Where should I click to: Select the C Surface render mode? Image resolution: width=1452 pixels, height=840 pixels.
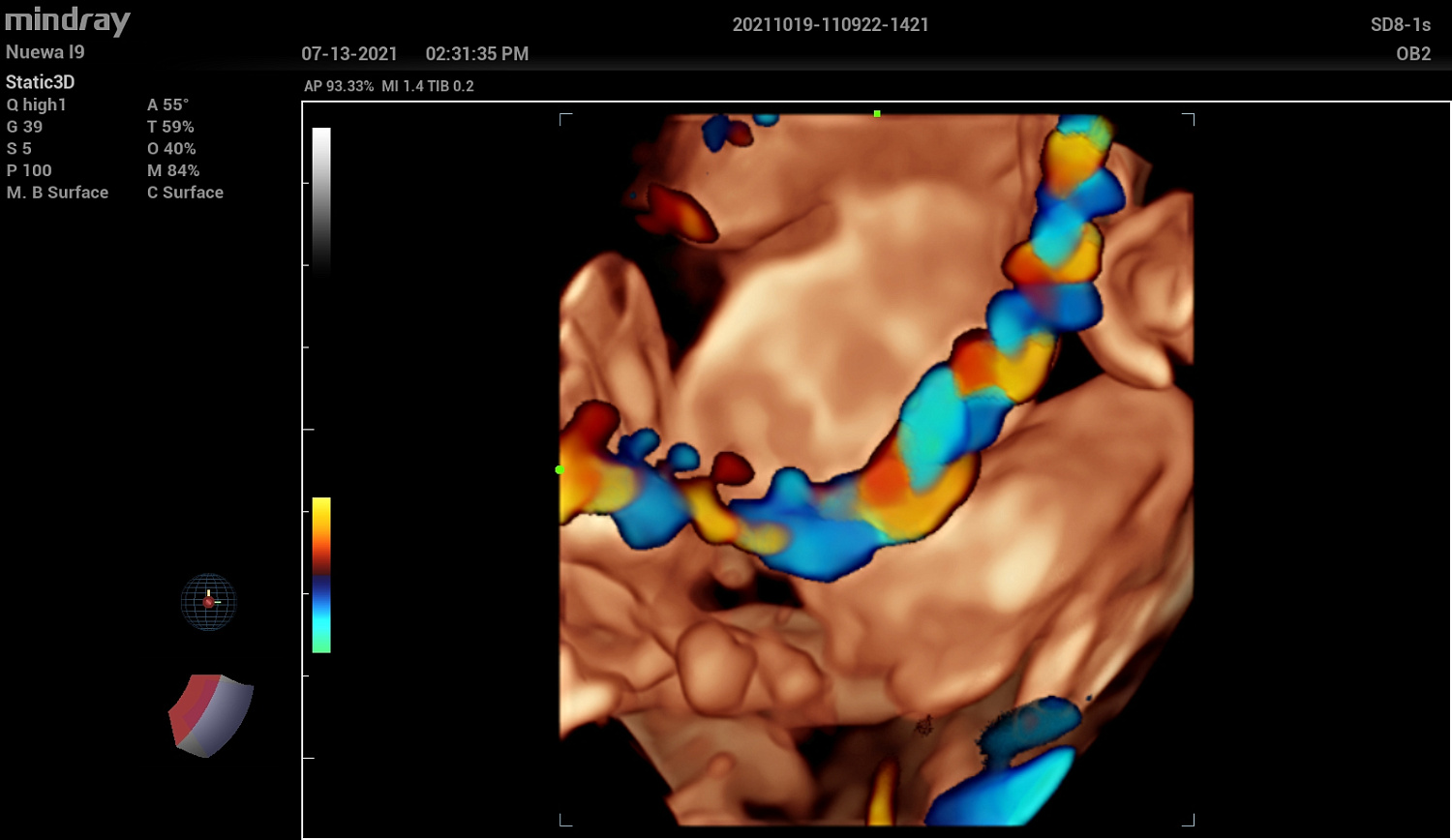(x=185, y=193)
